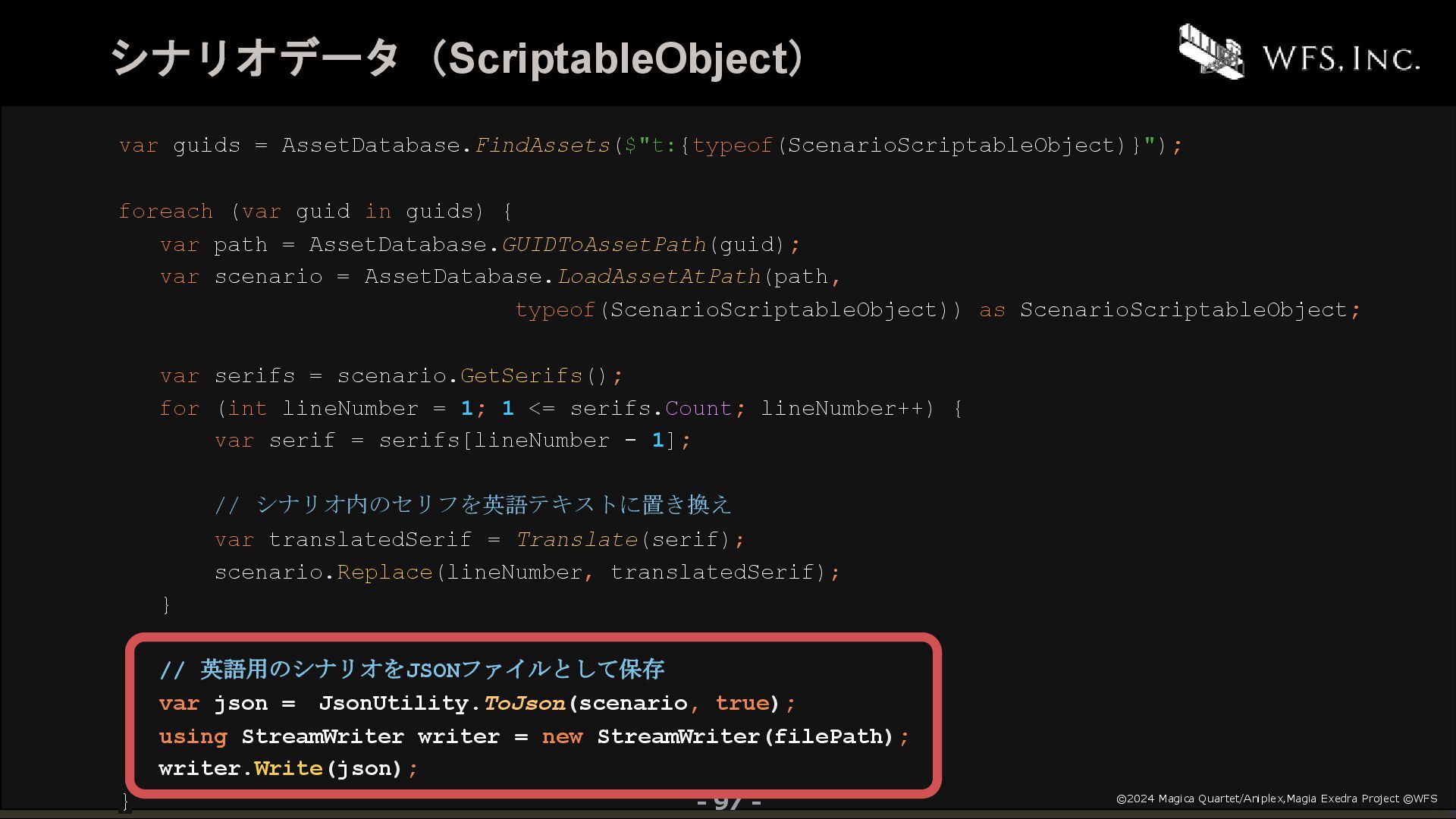Click the Japanese comment about replacing serifs
1456x819 pixels.
tap(473, 504)
